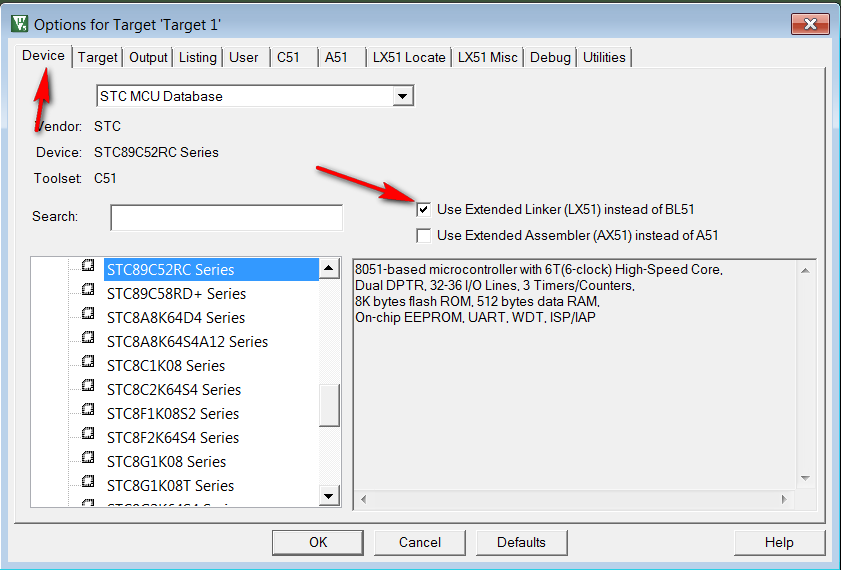Select STC8C2K64S4 Series in device list
The height and width of the screenshot is (570, 841).
[x=174, y=390]
